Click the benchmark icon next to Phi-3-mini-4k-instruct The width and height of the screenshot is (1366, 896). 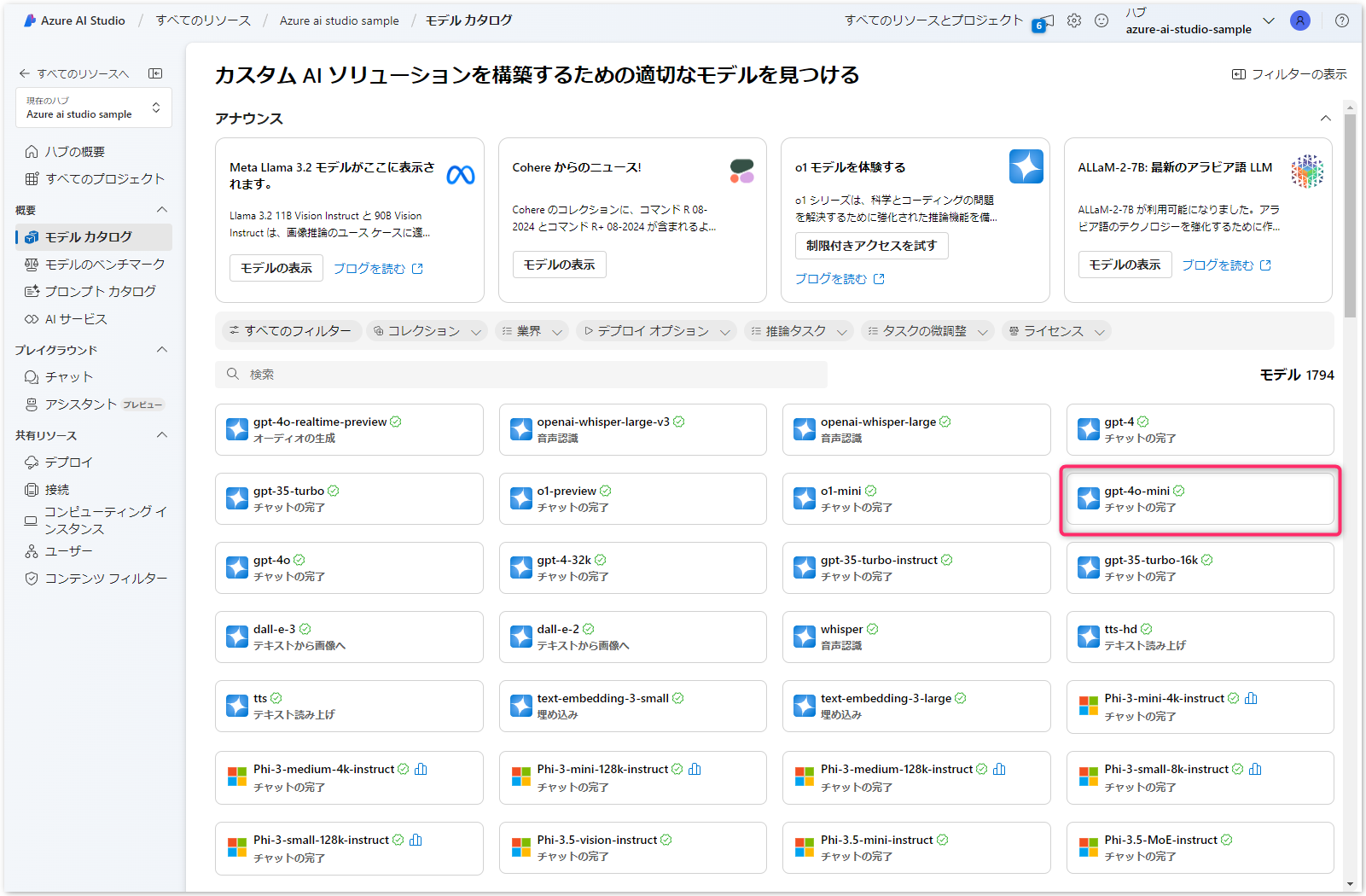1251,698
